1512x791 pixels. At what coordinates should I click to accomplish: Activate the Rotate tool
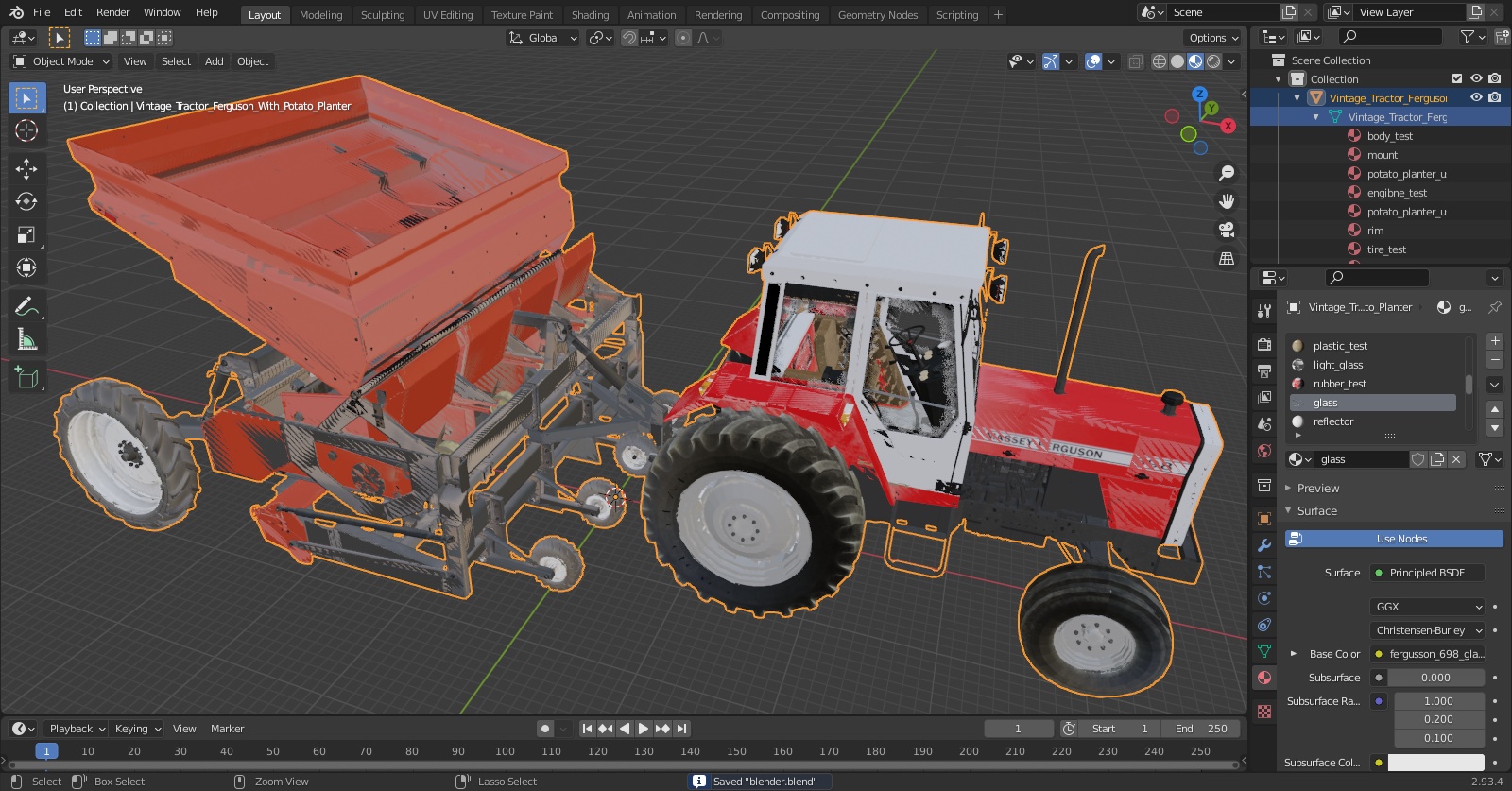point(26,201)
